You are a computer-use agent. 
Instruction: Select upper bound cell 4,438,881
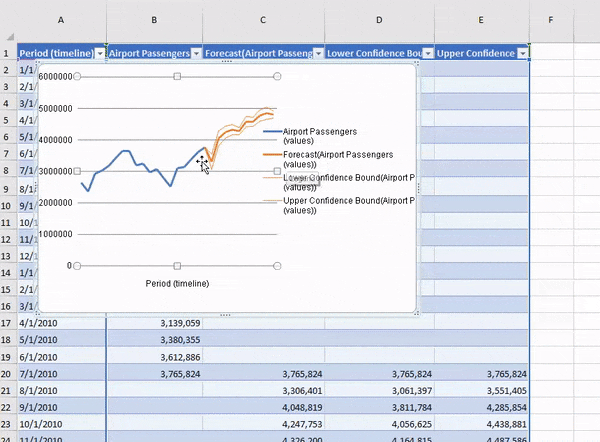(482, 424)
